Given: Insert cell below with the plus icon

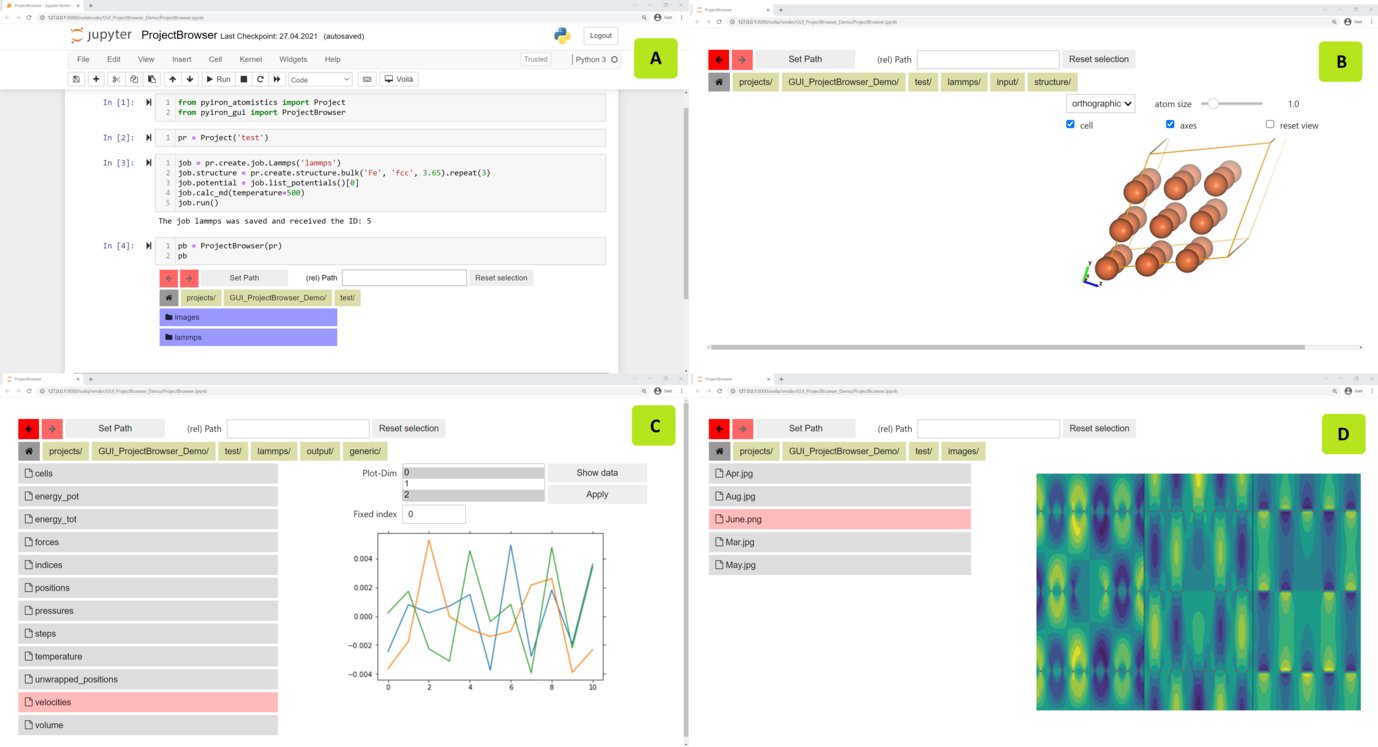Looking at the screenshot, I should click(x=96, y=79).
